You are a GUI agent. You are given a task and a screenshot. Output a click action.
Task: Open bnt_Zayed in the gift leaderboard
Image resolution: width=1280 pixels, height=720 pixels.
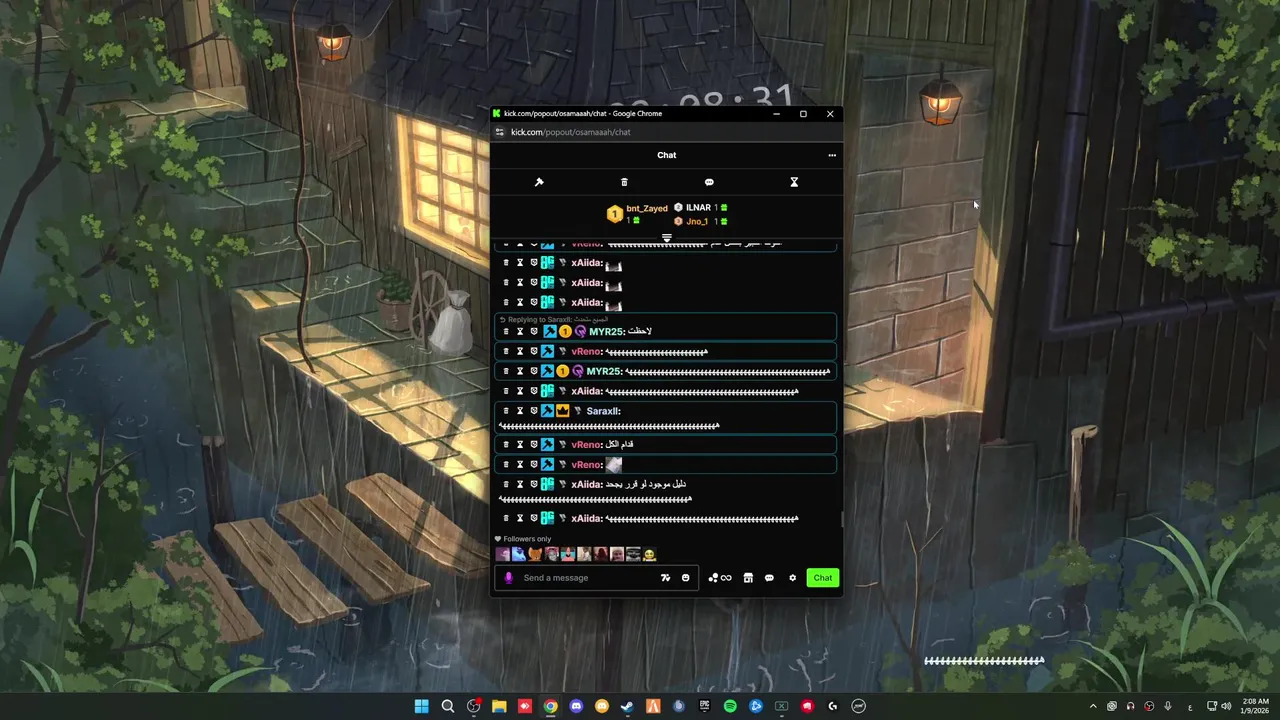pyautogui.click(x=646, y=208)
